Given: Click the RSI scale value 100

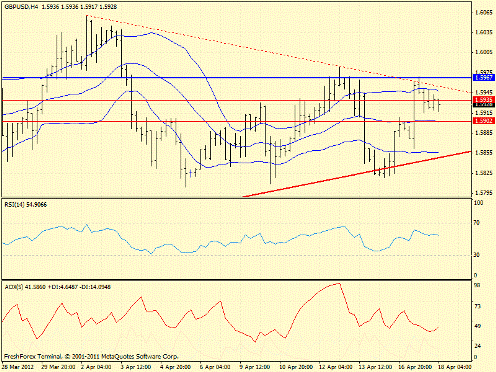Looking at the screenshot, I should [x=478, y=203].
